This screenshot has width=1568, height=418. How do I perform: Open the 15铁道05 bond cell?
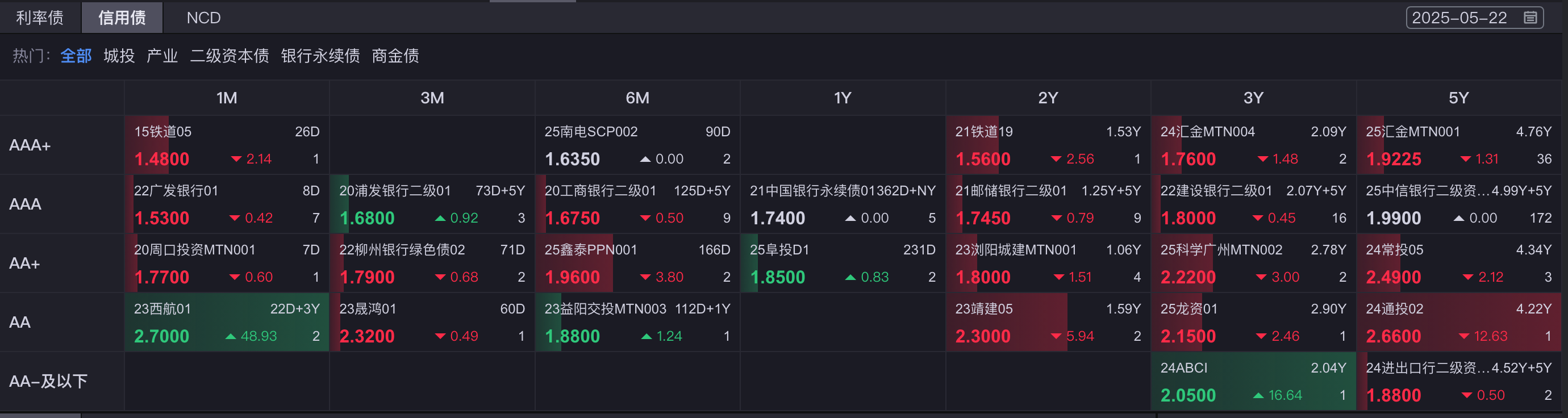(227, 145)
